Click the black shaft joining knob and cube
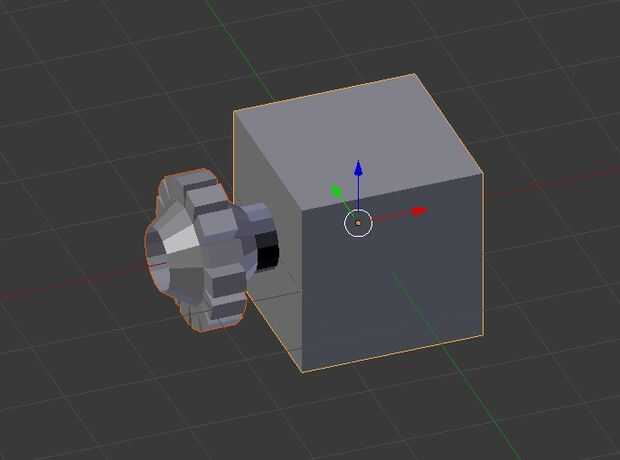 coord(267,252)
